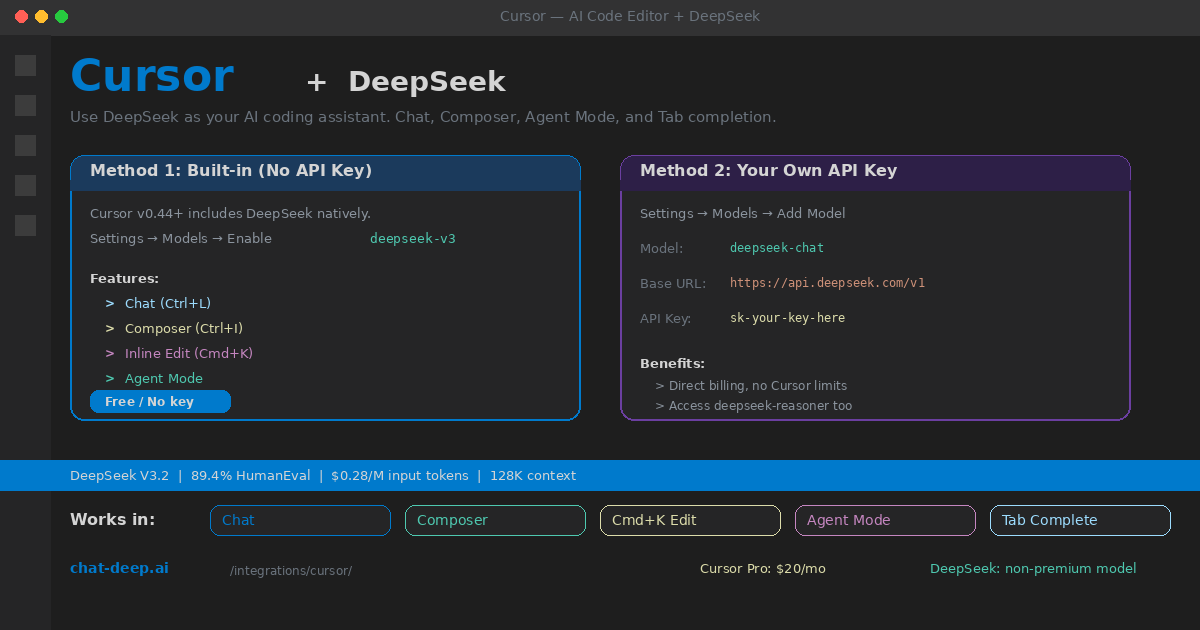The width and height of the screenshot is (1200, 630).
Task: Open the chat-deep.ai link
Action: tap(119, 567)
